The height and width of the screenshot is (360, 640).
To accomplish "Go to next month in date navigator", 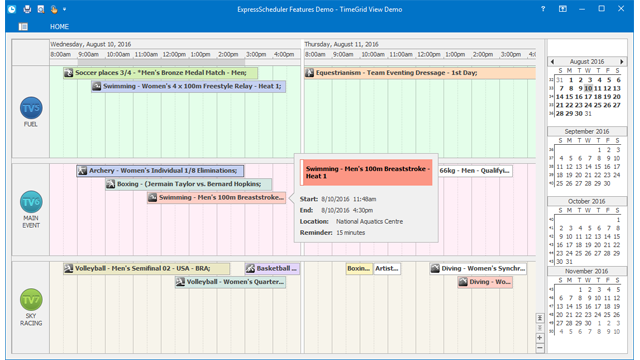I will (x=622, y=62).
